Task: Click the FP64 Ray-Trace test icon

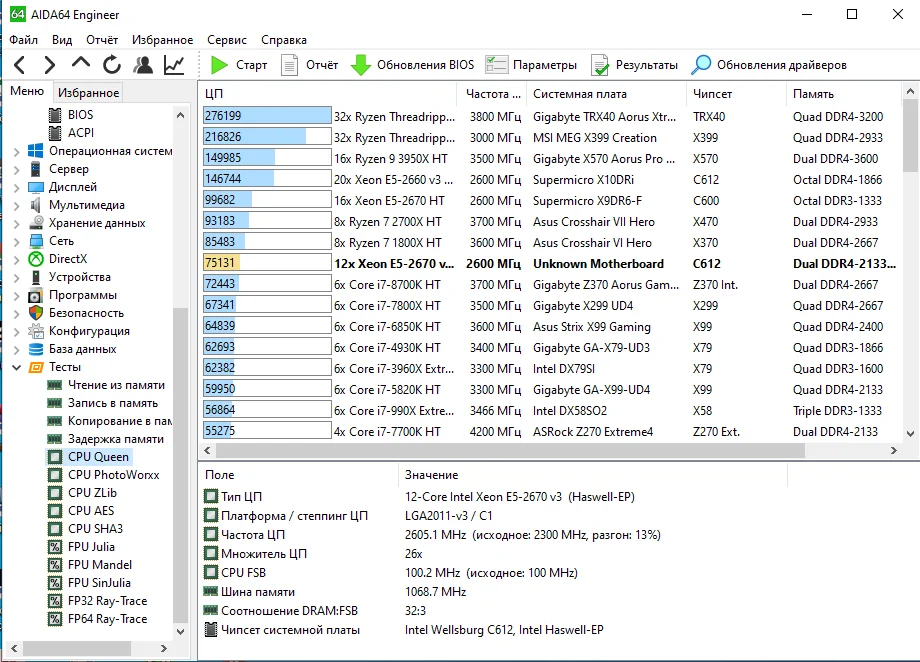Action: (x=55, y=619)
